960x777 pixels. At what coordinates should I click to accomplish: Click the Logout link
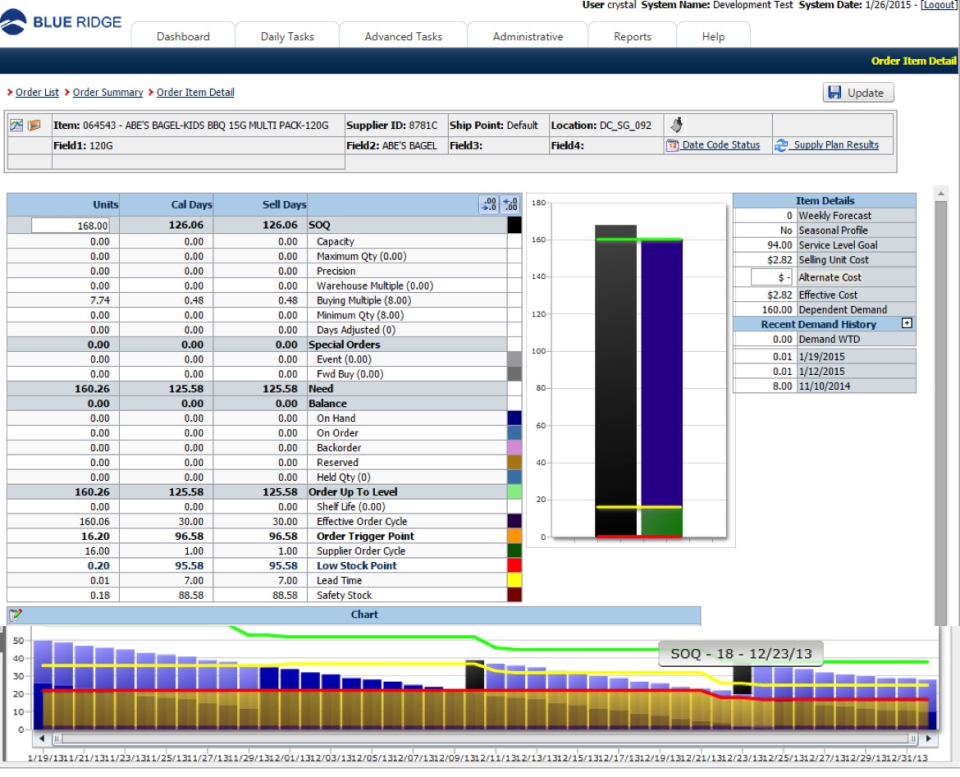click(x=936, y=4)
